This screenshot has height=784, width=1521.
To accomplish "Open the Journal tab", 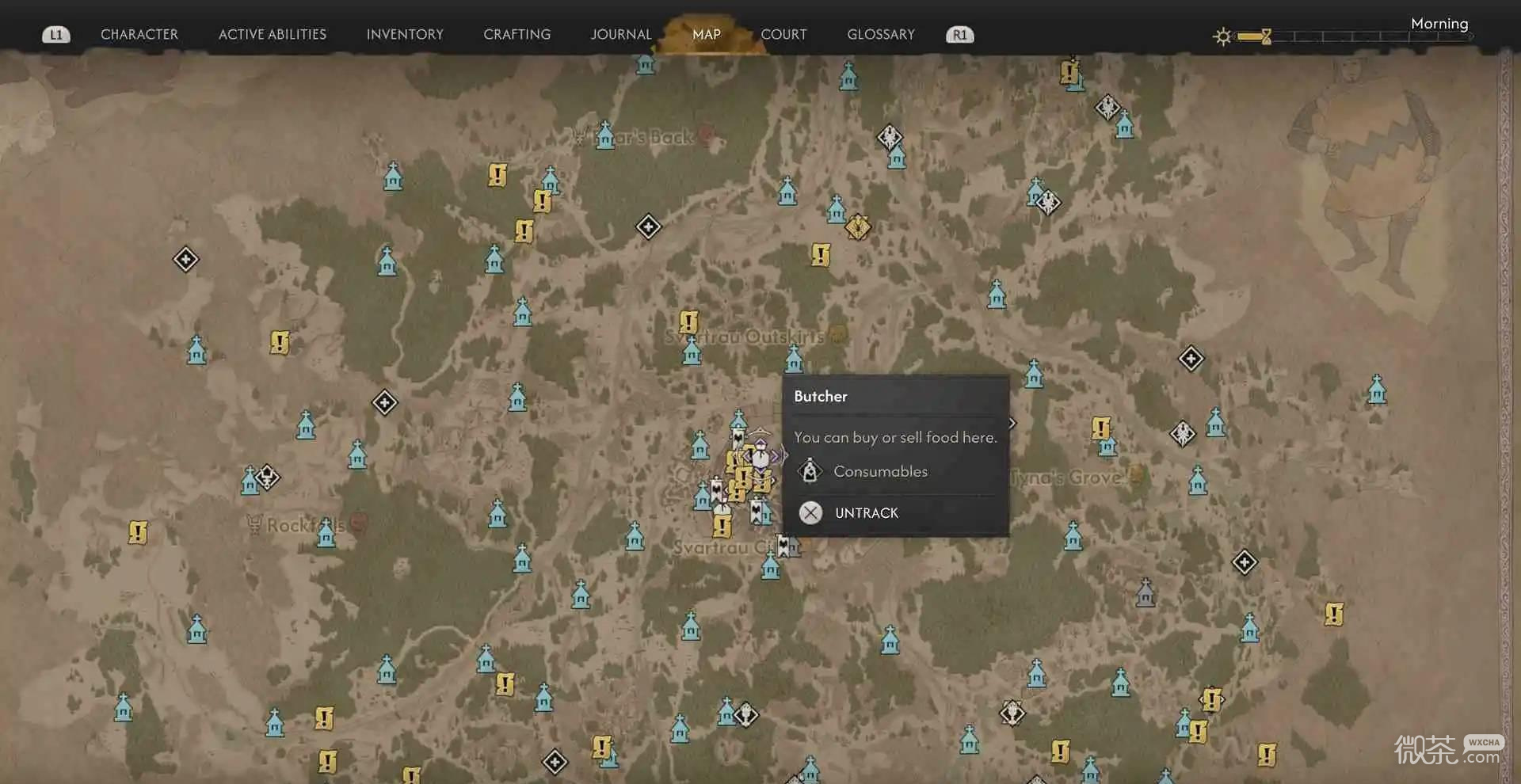I will (x=621, y=35).
